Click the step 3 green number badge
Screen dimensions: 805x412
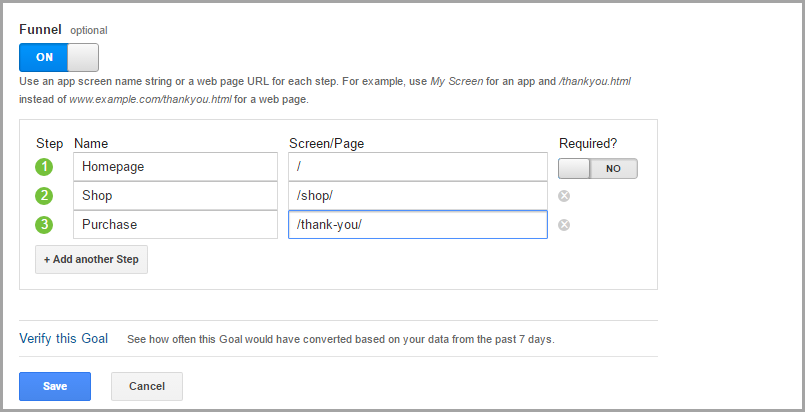pyautogui.click(x=44, y=225)
